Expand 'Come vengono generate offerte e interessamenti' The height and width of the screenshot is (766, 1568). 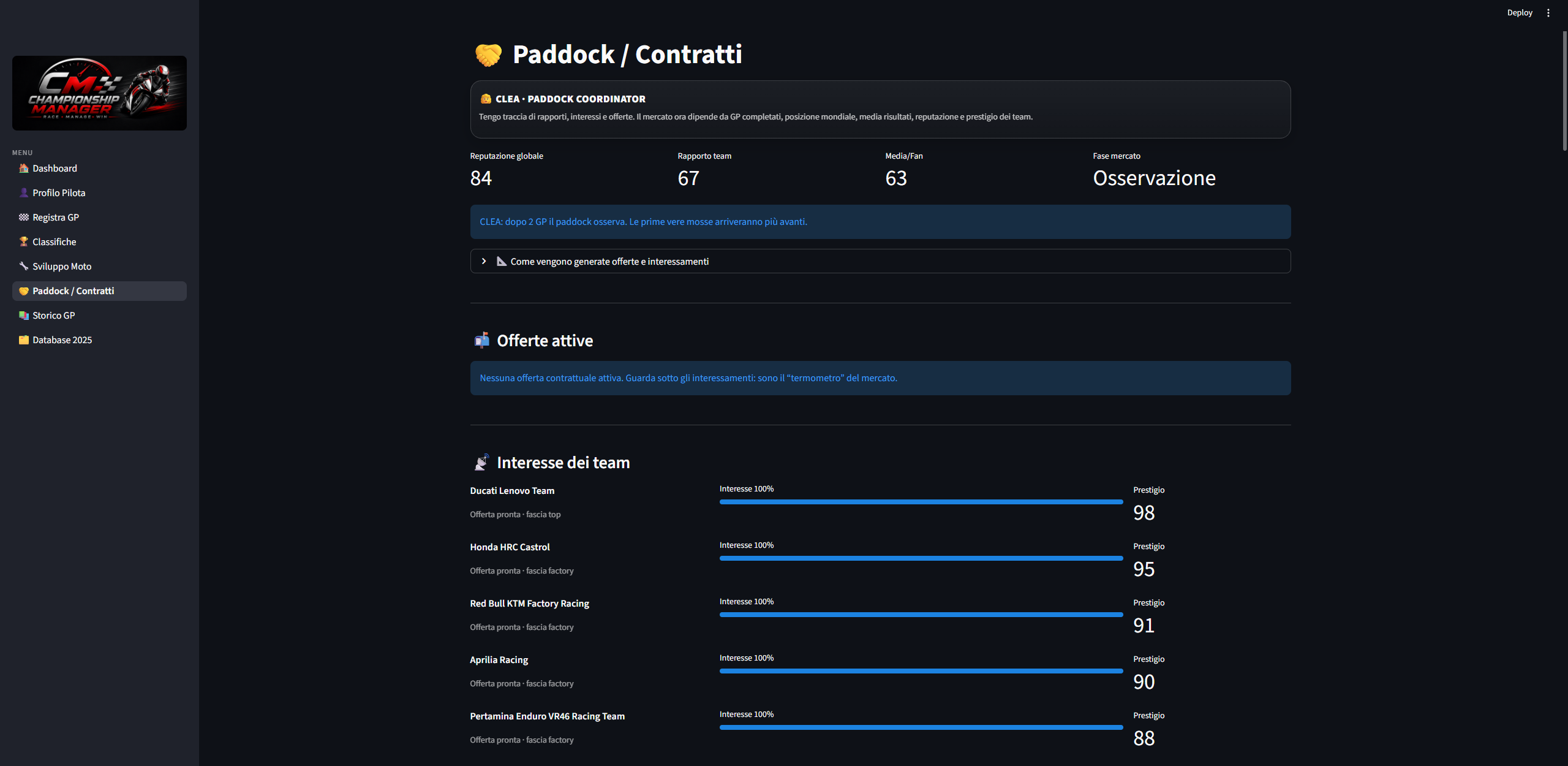[880, 261]
